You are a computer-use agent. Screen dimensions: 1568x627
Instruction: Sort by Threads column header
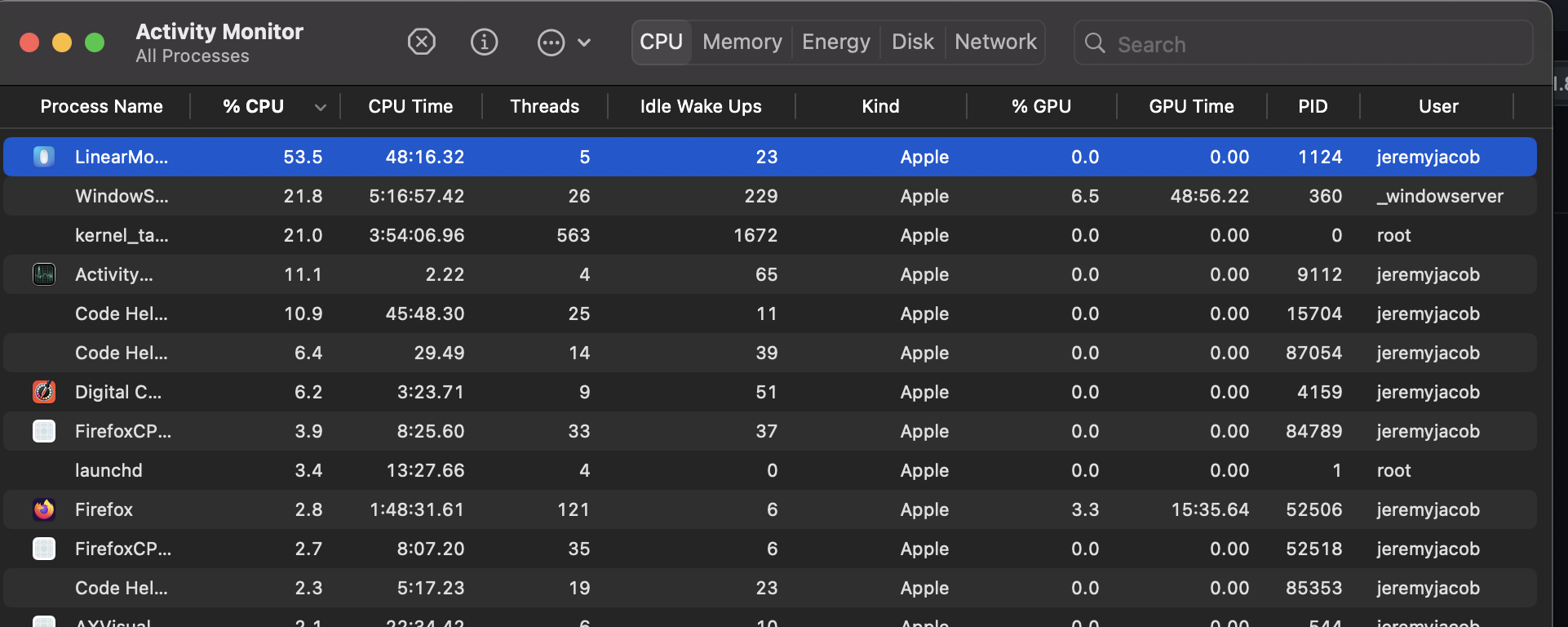click(x=545, y=106)
